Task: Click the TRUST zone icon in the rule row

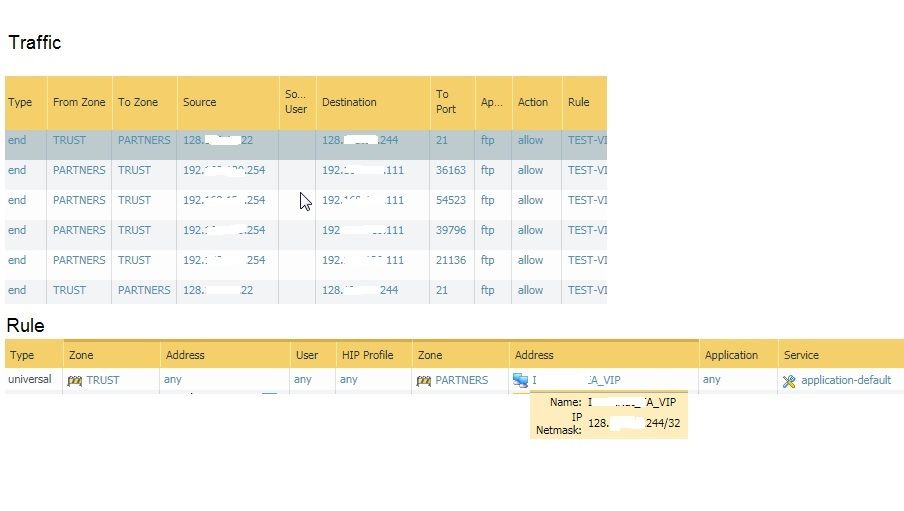Action: tap(74, 381)
